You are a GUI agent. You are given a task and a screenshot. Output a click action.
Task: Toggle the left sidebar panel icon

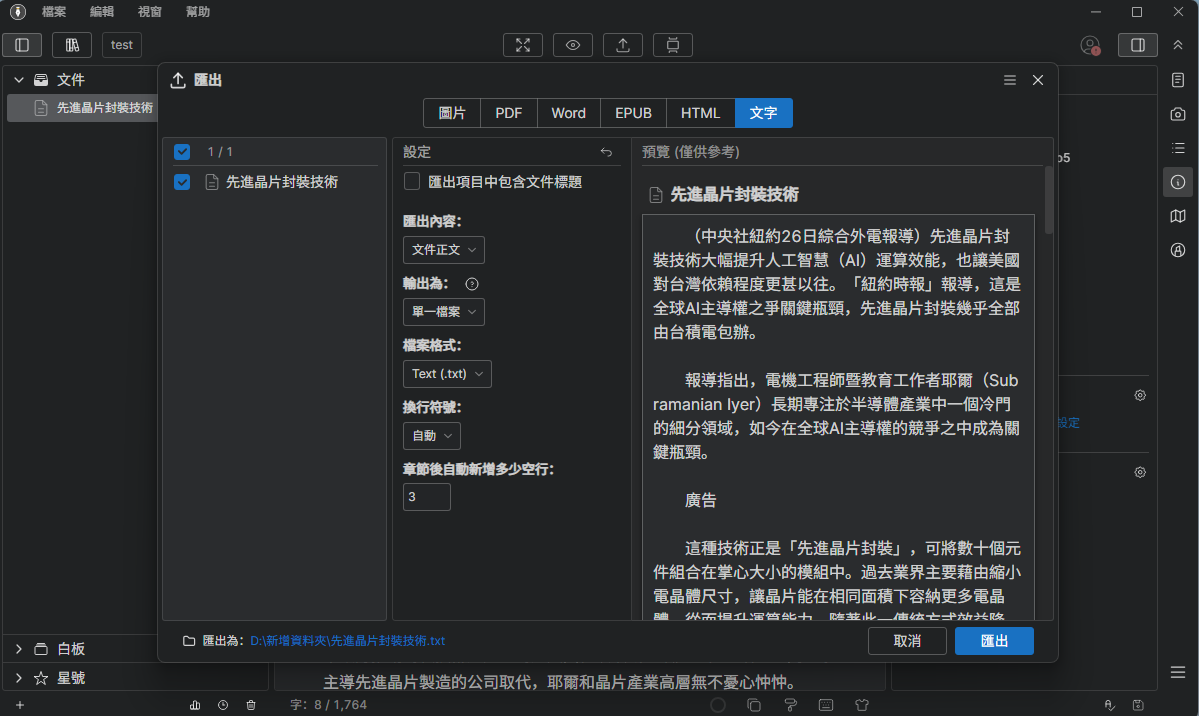(x=22, y=45)
